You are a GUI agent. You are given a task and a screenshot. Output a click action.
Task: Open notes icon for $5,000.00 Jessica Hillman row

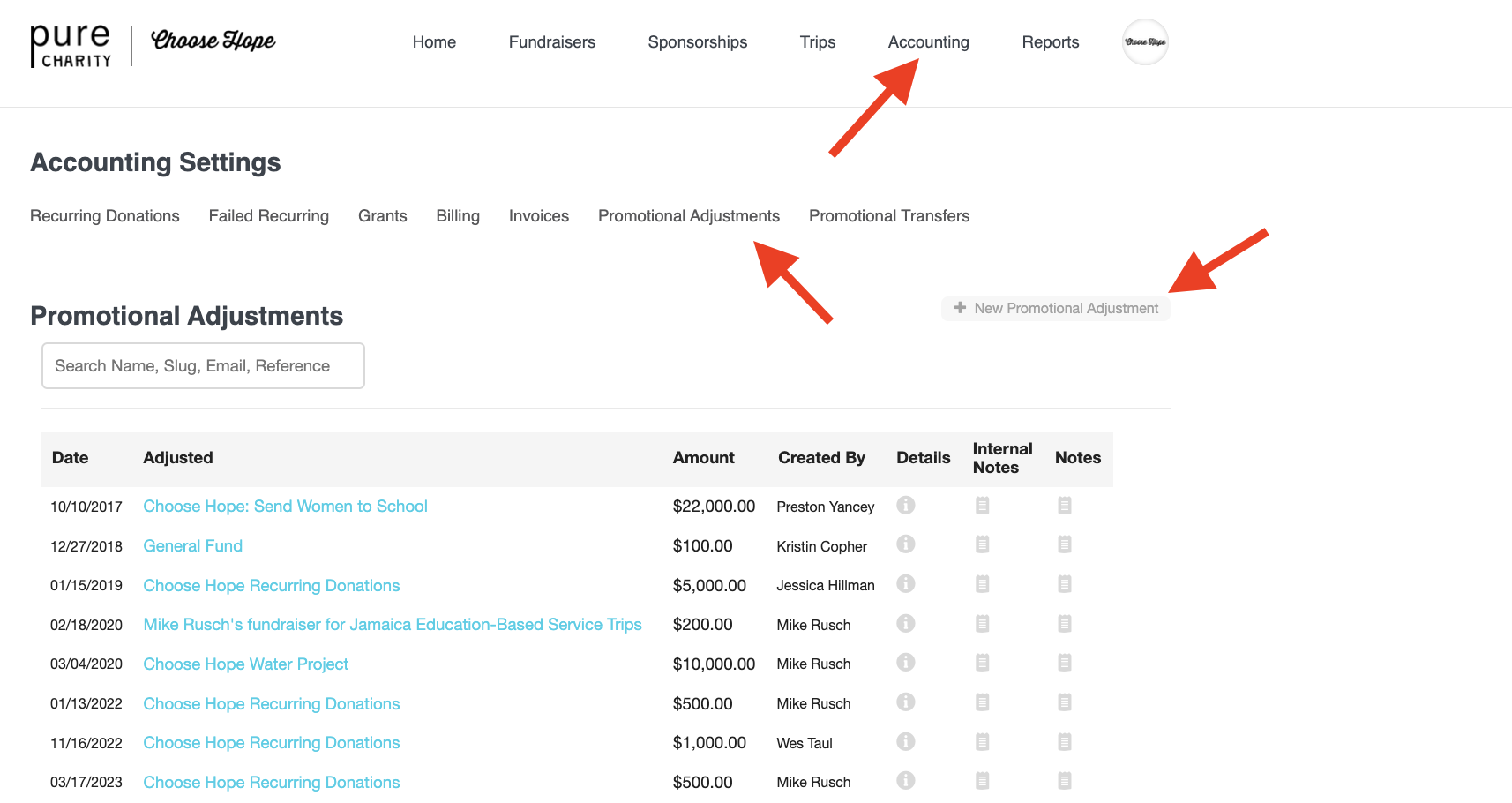(x=1064, y=584)
